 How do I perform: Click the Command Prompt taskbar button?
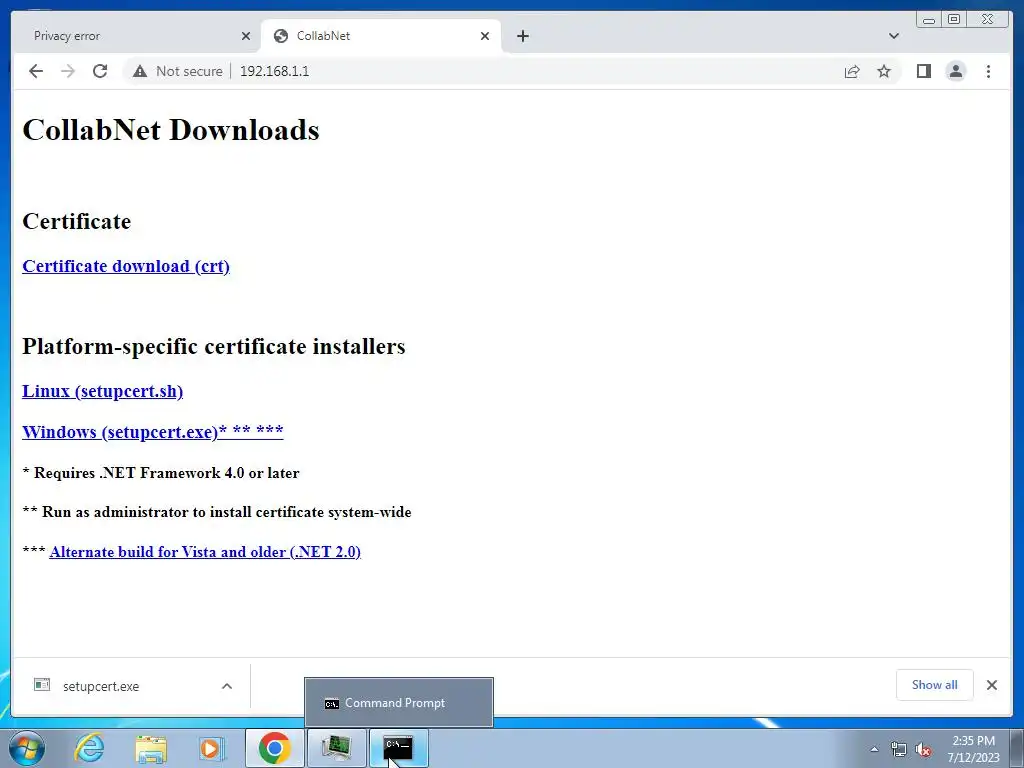coord(398,748)
